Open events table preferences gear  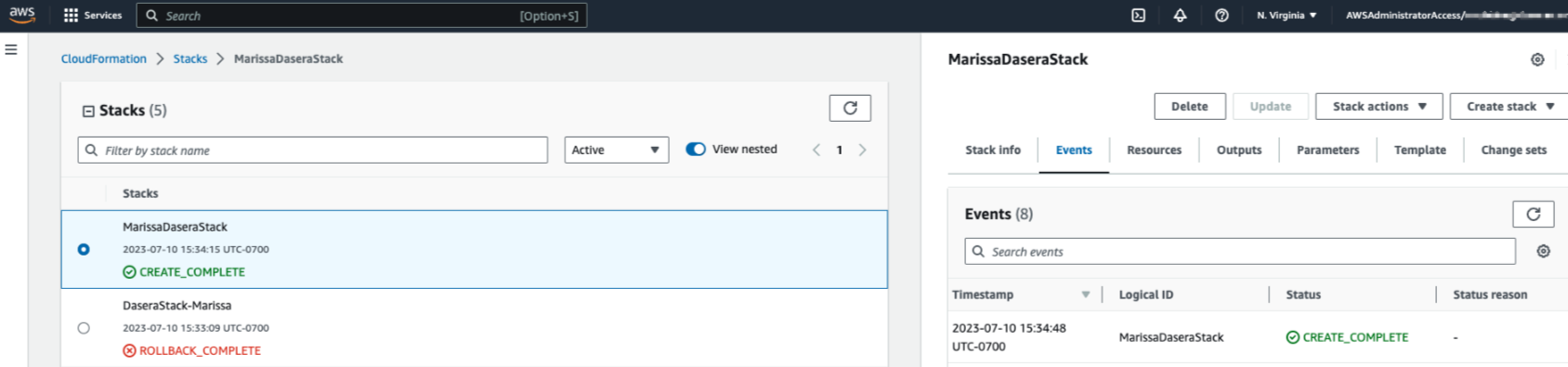1543,252
